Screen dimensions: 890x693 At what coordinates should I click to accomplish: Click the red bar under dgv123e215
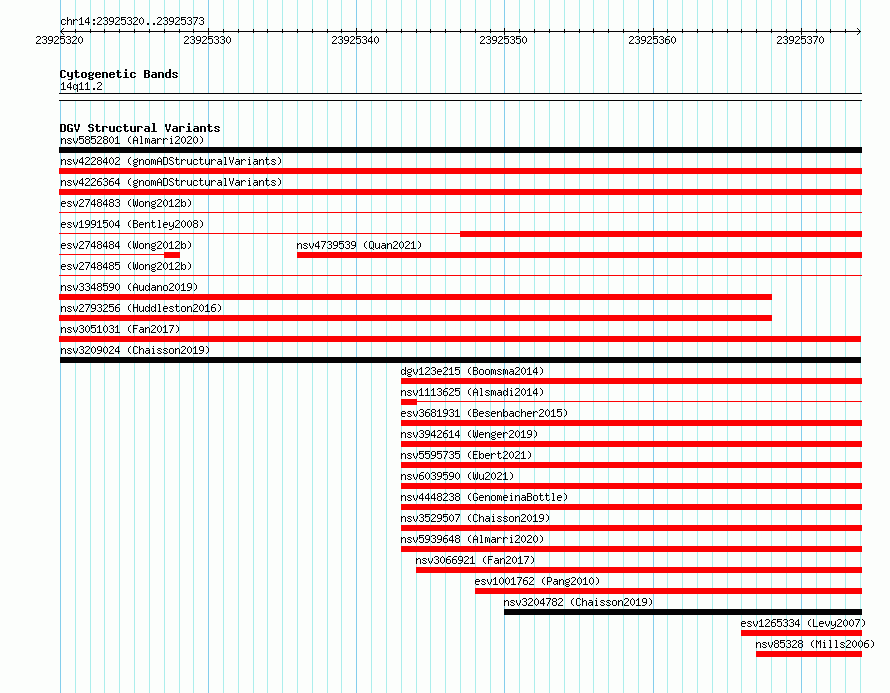point(631,381)
